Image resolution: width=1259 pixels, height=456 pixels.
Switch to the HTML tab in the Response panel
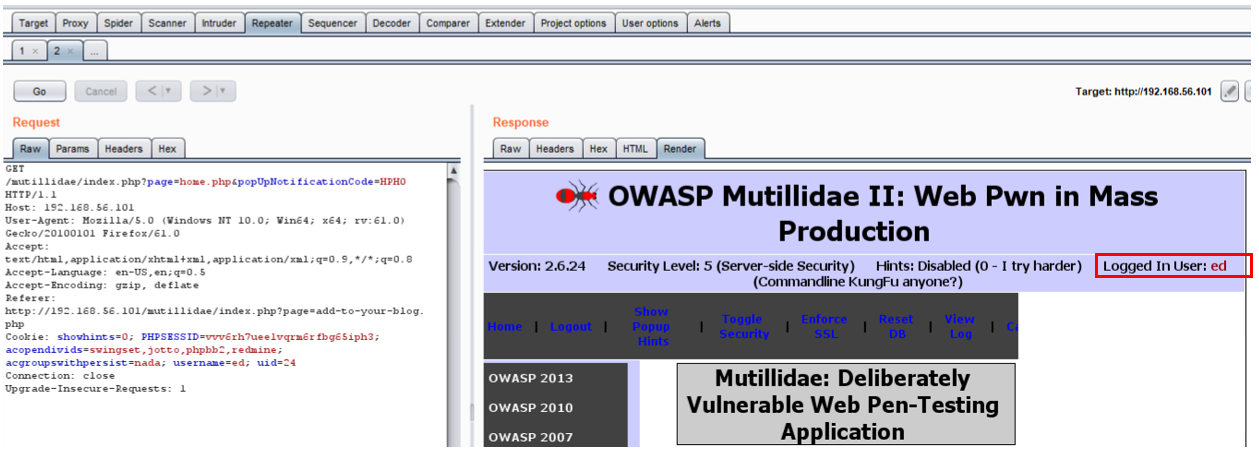coord(635,149)
